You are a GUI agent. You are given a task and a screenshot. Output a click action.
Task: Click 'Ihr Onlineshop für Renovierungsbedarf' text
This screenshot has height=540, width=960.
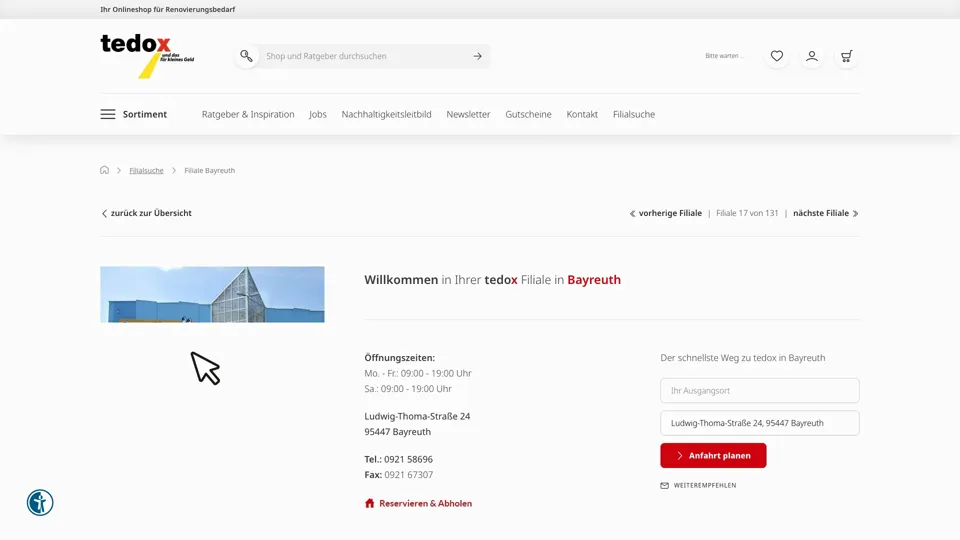pos(168,9)
